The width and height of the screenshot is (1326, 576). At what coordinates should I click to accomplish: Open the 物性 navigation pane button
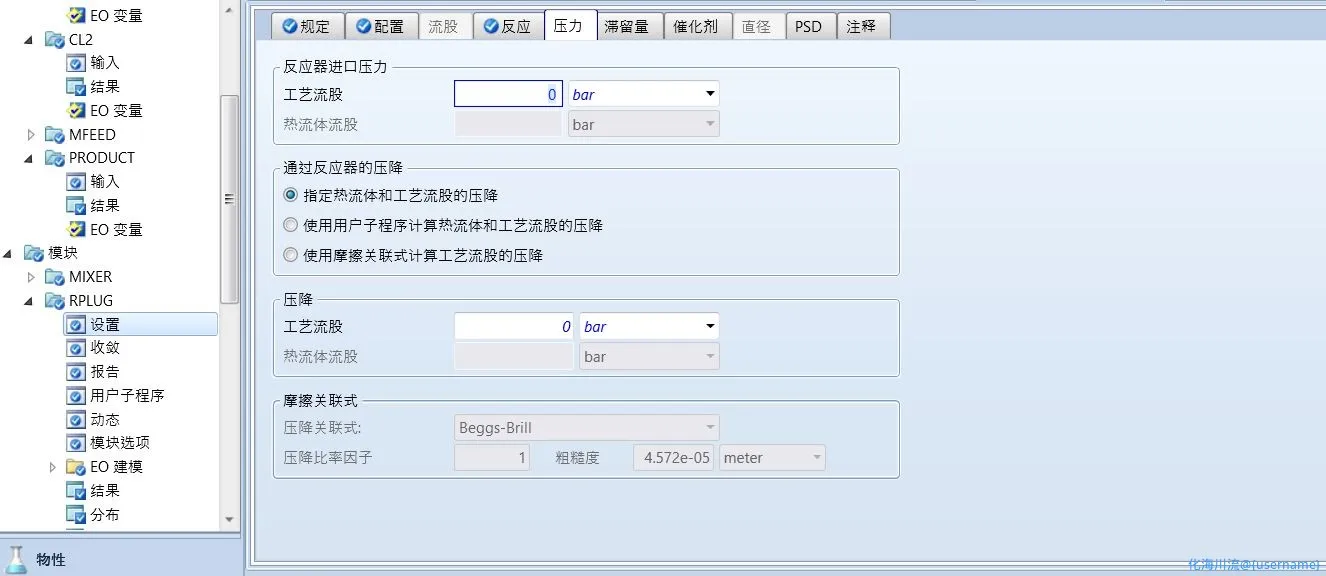point(121,559)
